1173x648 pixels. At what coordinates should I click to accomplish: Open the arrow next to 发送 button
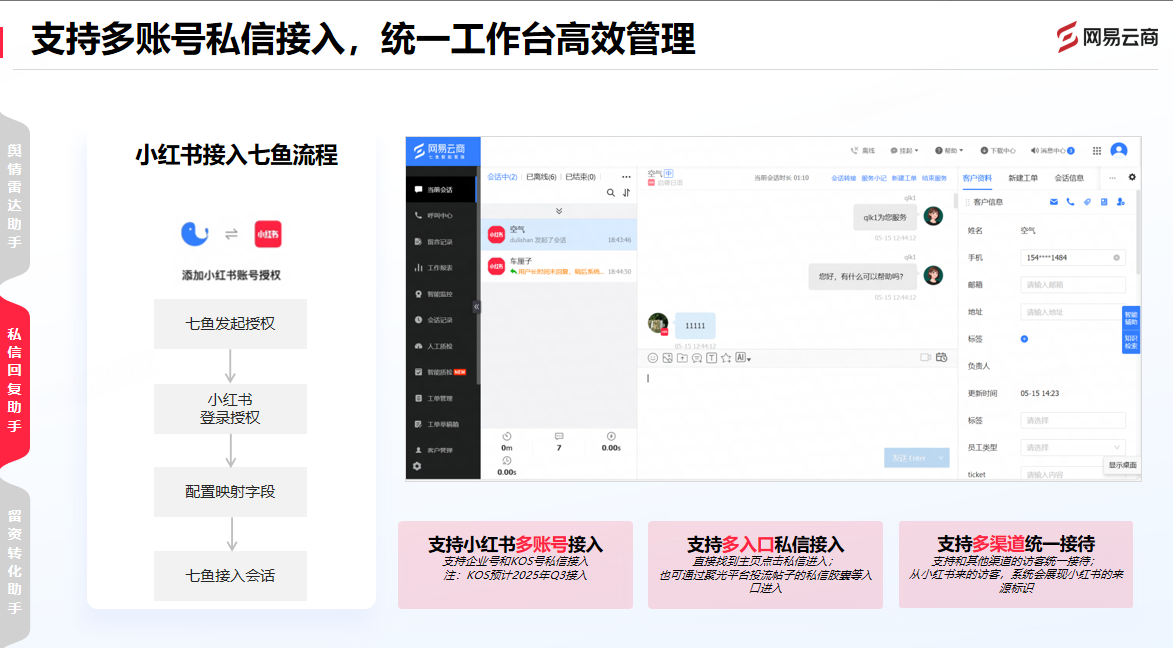pyautogui.click(x=941, y=457)
